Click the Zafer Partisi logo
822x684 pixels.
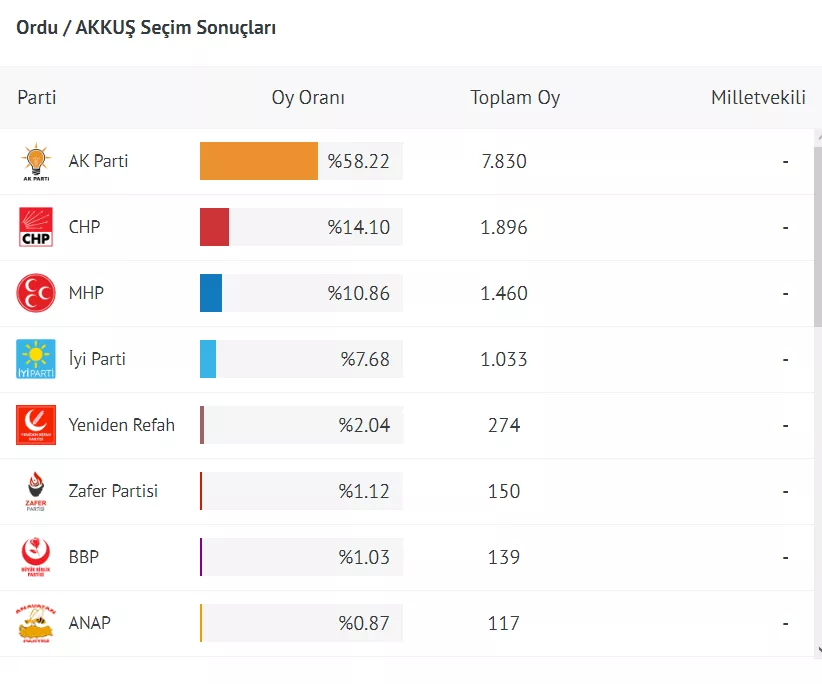point(36,491)
